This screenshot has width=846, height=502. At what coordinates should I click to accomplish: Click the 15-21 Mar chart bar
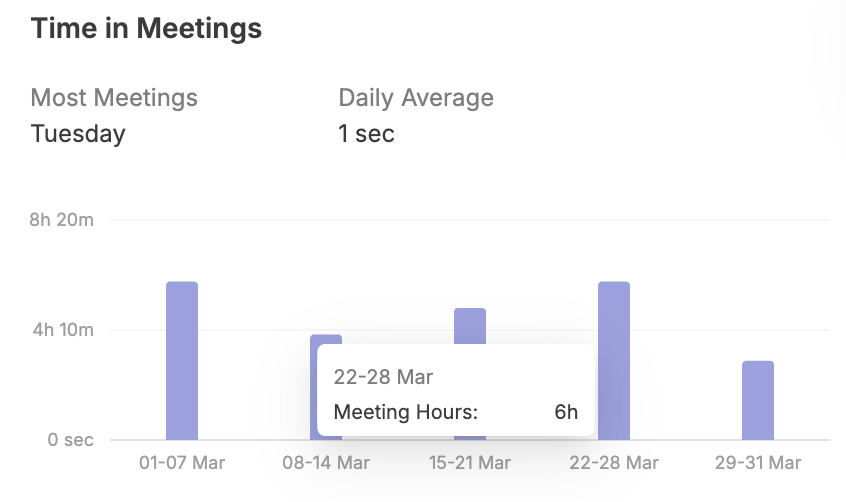(x=470, y=326)
